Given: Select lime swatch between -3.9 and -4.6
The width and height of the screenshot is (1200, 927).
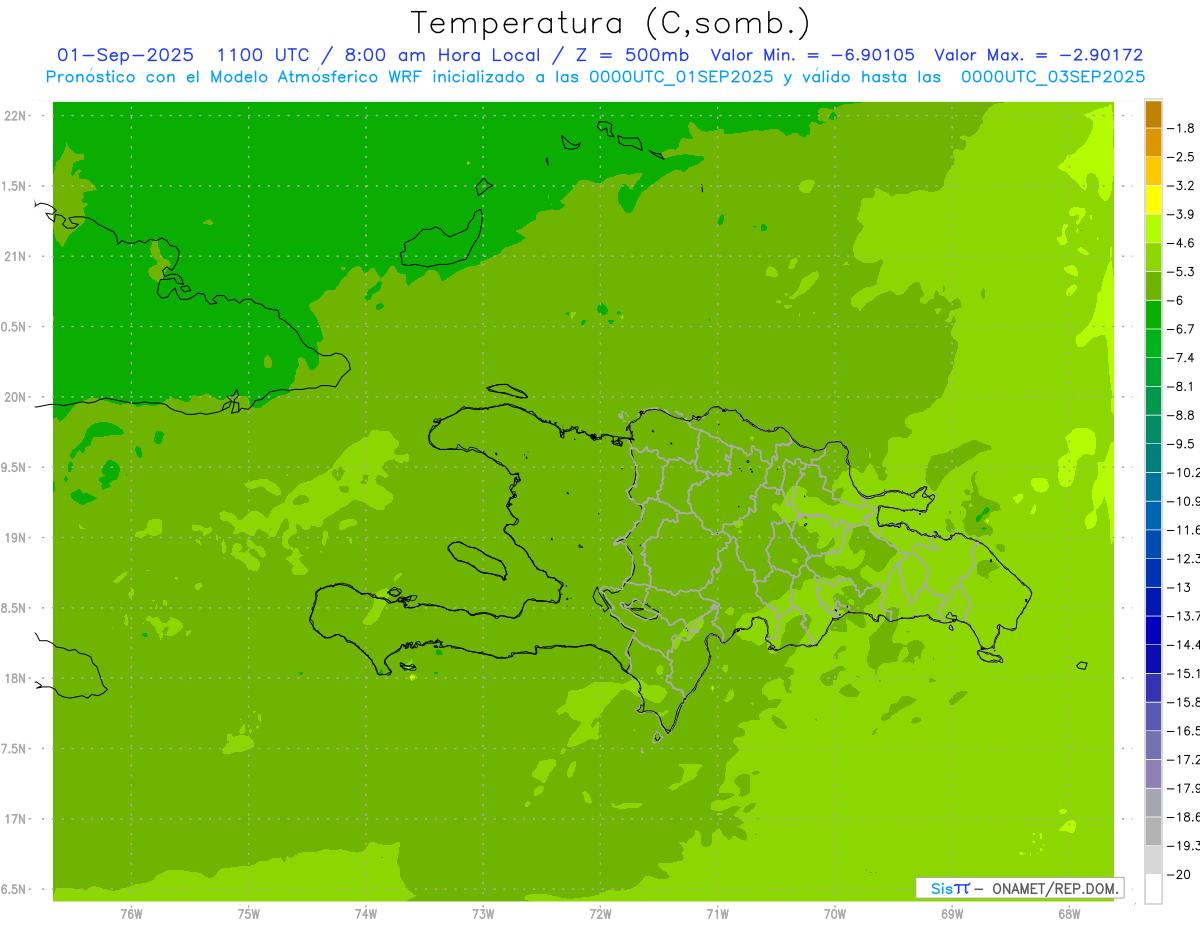Looking at the screenshot, I should [1153, 229].
